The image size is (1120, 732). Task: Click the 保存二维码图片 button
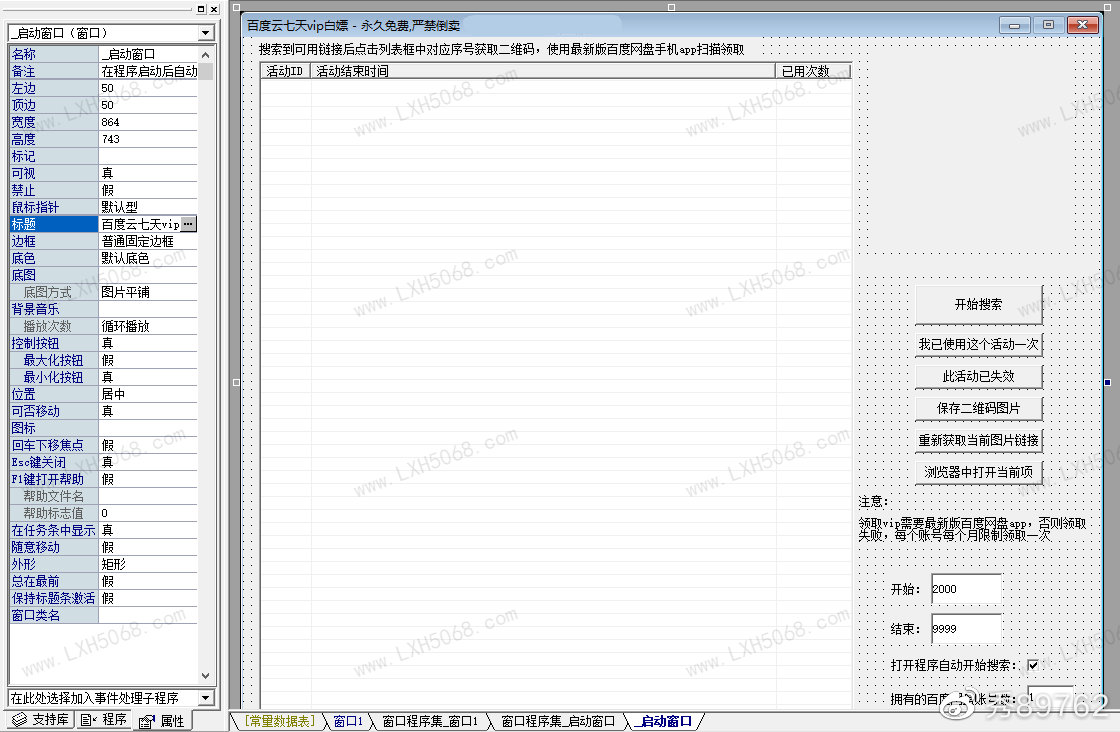pos(978,408)
